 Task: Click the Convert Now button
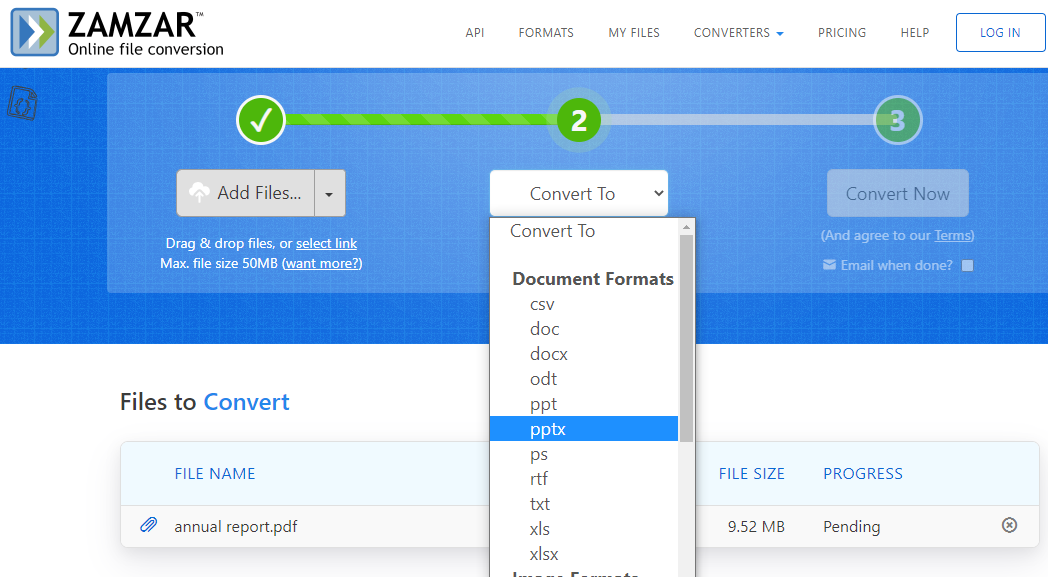[898, 193]
